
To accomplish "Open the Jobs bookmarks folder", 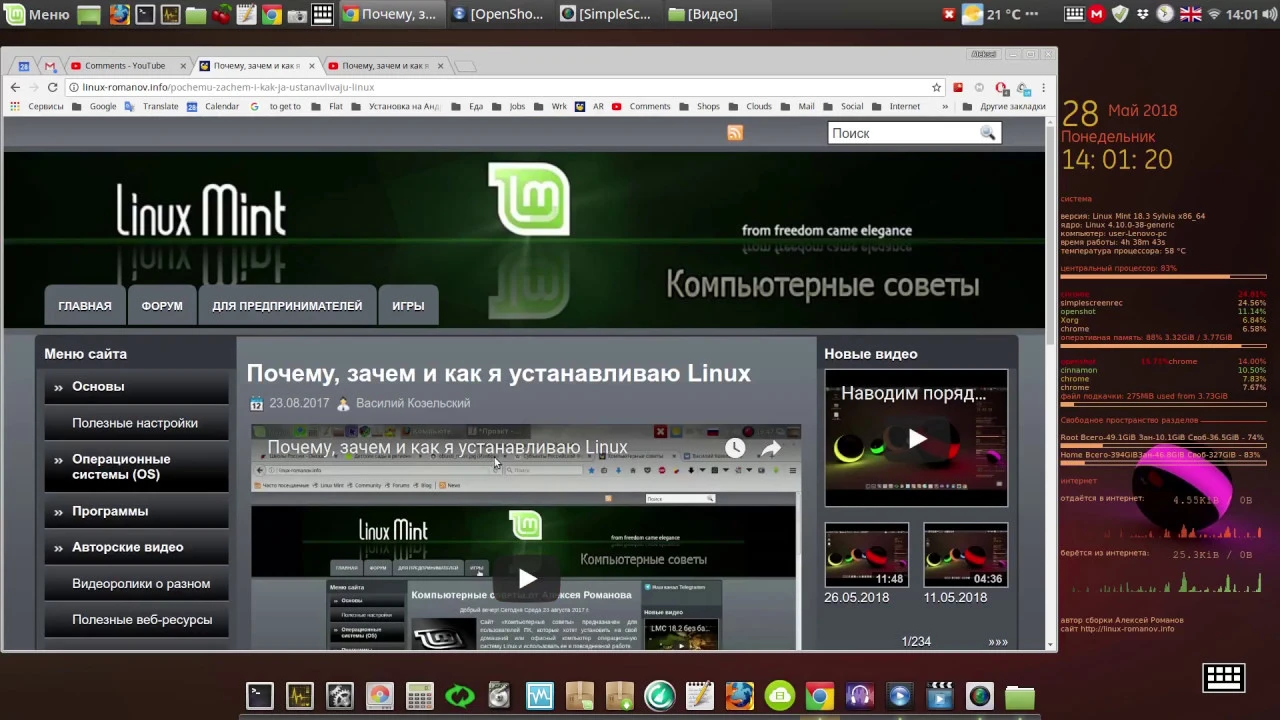I will point(509,106).
